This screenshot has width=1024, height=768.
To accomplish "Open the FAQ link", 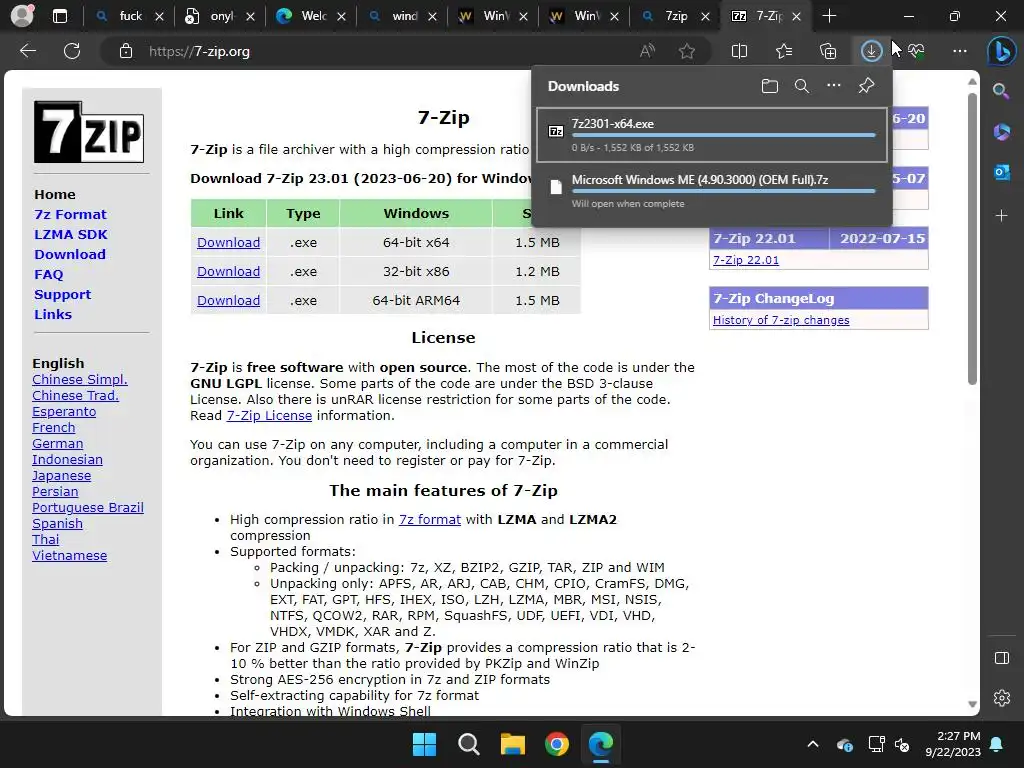I will point(48,274).
